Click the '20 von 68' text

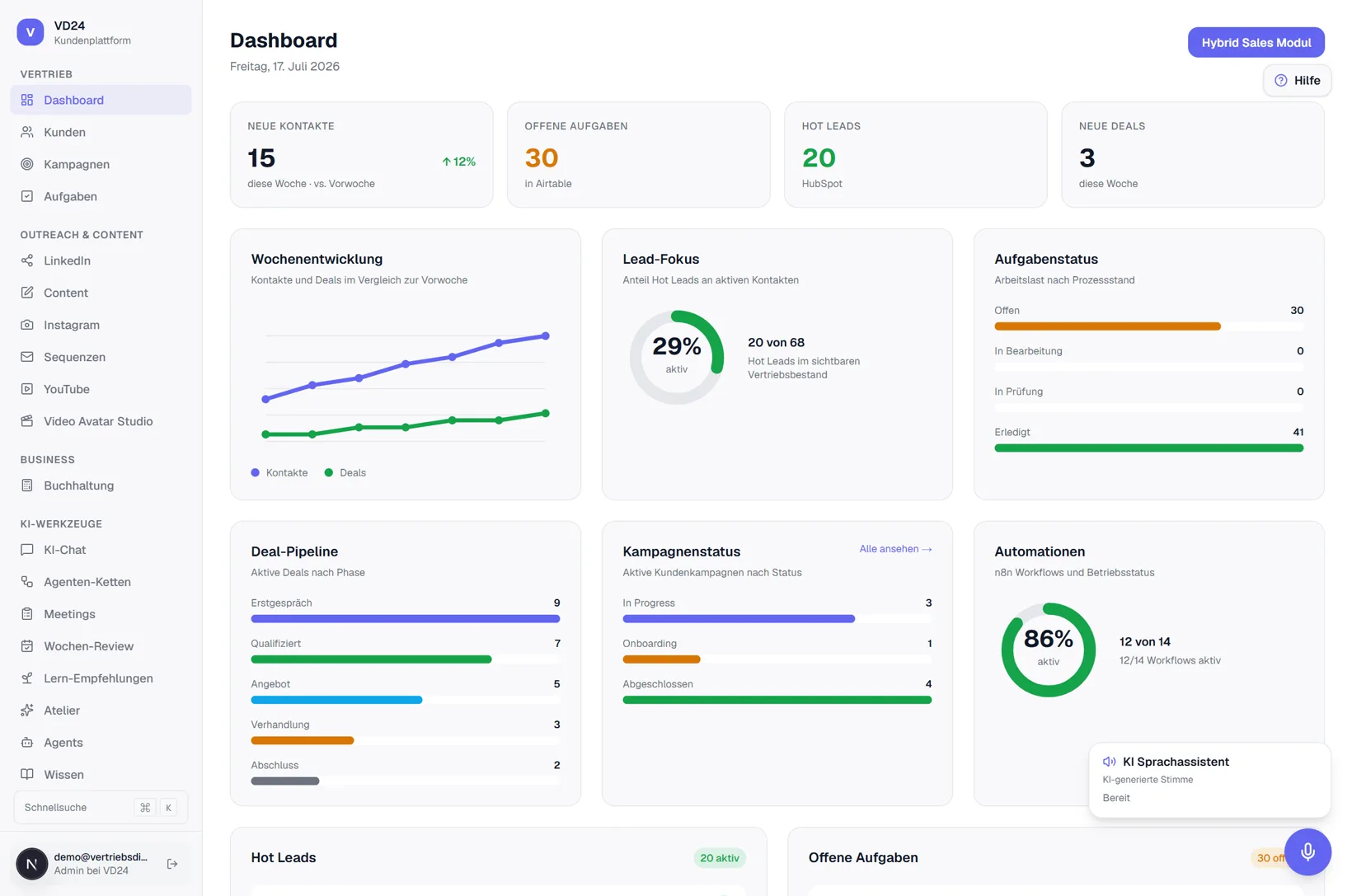[776, 343]
